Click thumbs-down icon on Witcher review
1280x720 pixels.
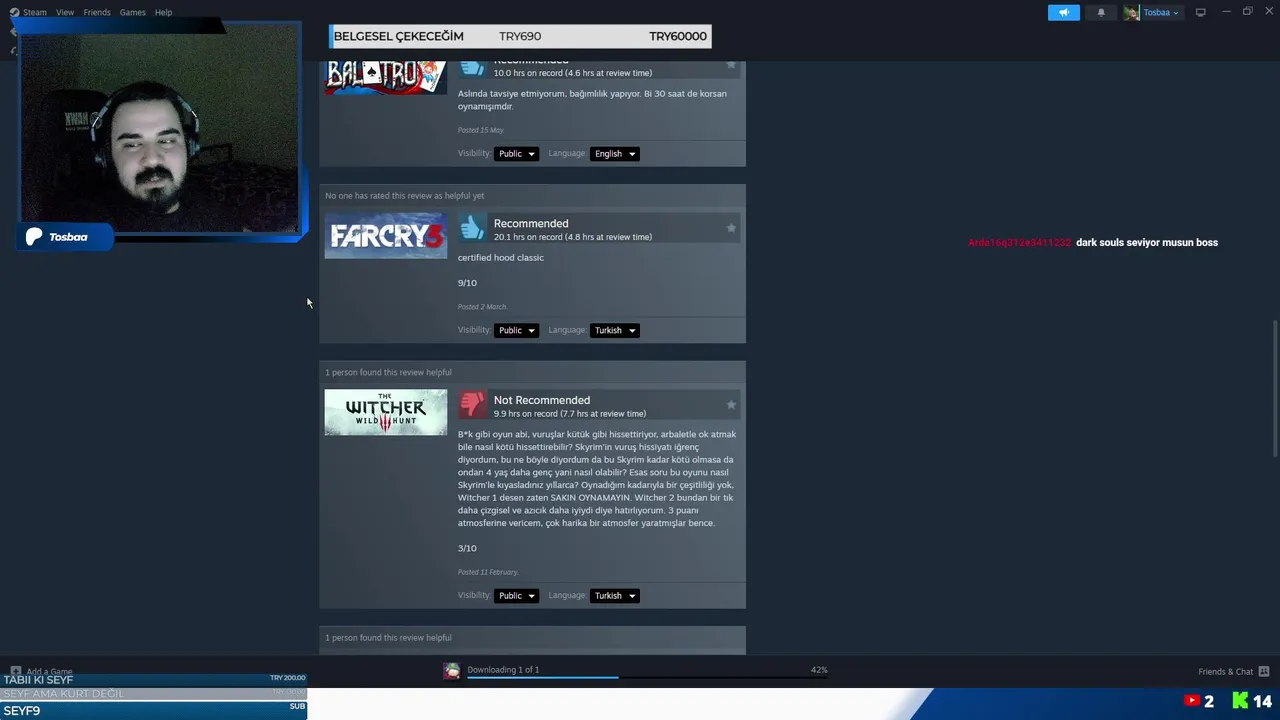[x=472, y=404]
